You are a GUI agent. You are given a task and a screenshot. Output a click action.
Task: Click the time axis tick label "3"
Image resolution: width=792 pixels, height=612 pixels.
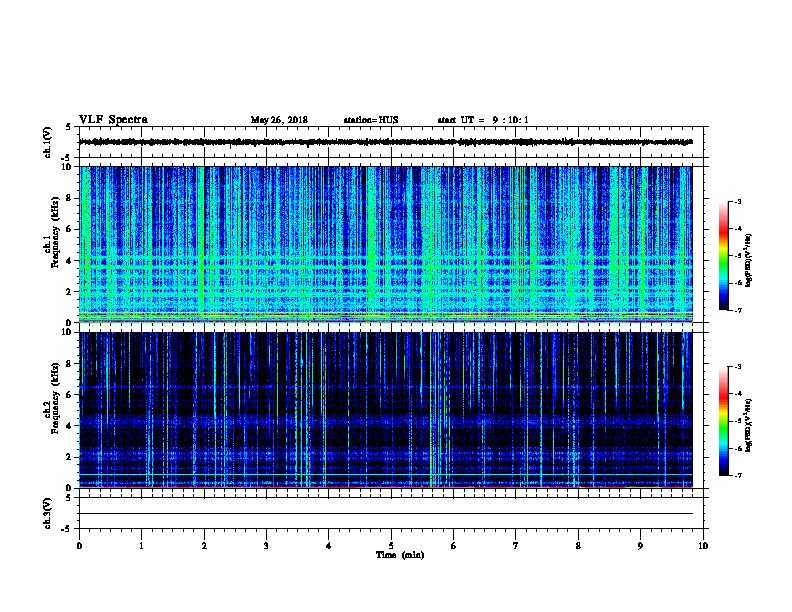coord(266,546)
